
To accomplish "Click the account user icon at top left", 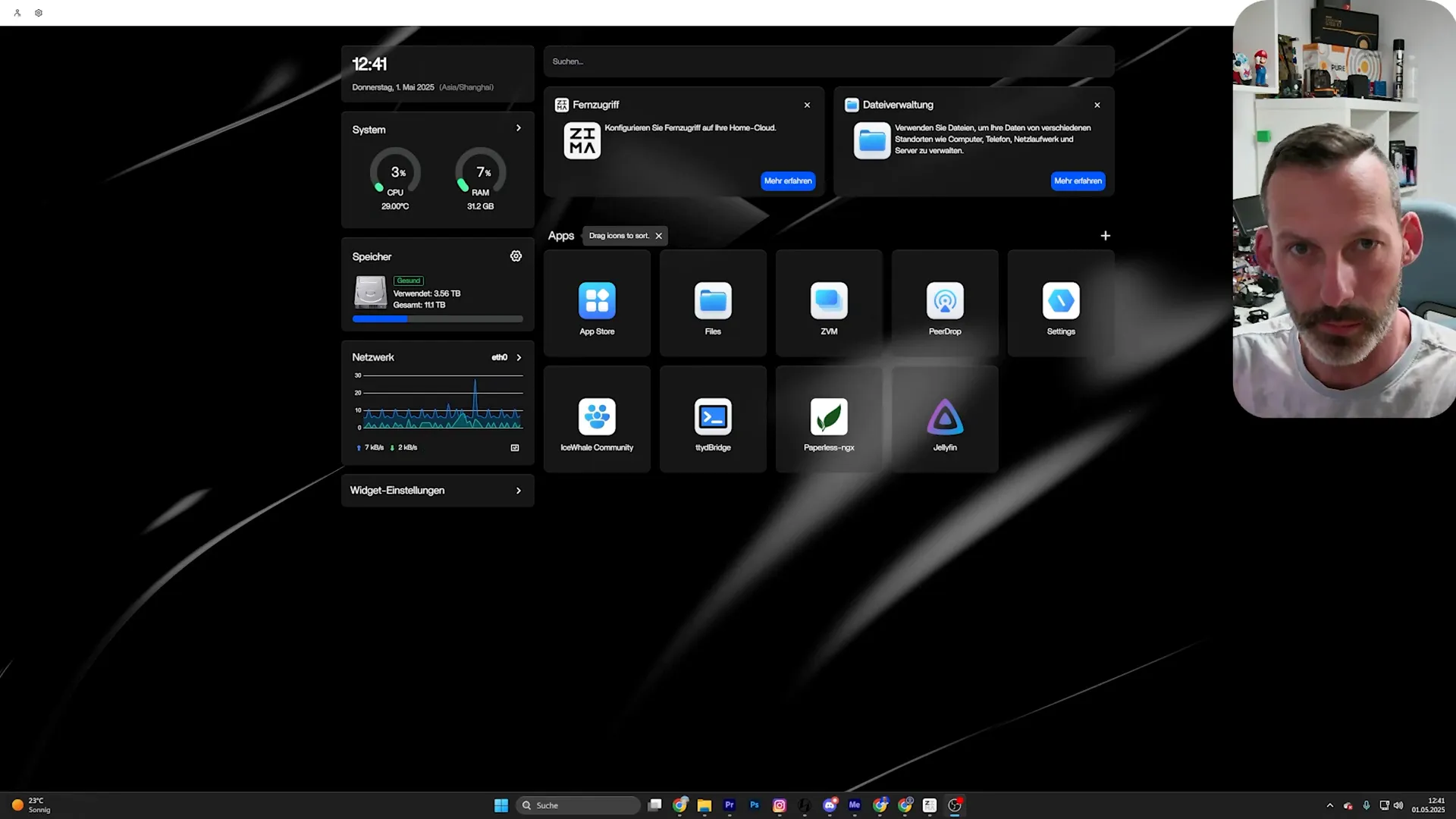I will (17, 13).
